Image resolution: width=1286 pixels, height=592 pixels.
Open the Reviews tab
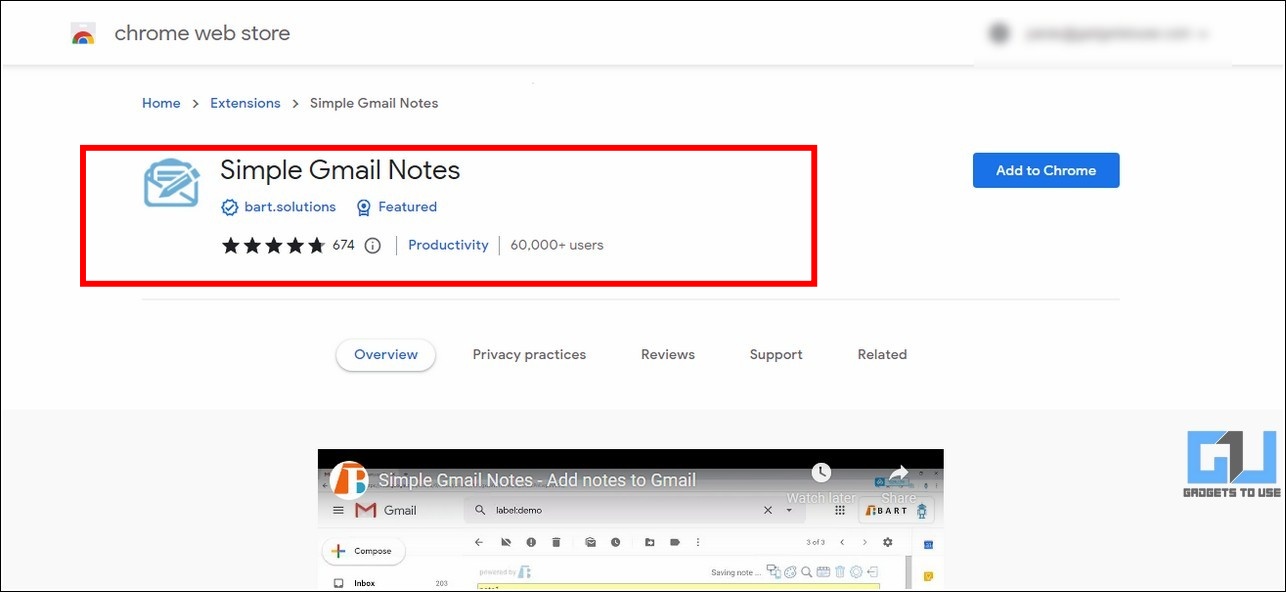668,355
